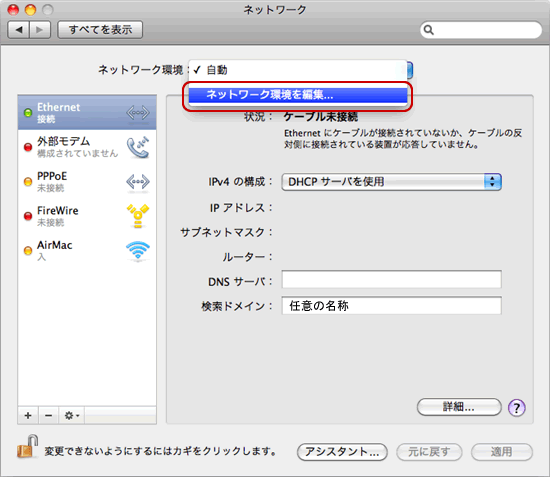The height and width of the screenshot is (477, 550).
Task: Click the アシスタント... button
Action: point(342,452)
